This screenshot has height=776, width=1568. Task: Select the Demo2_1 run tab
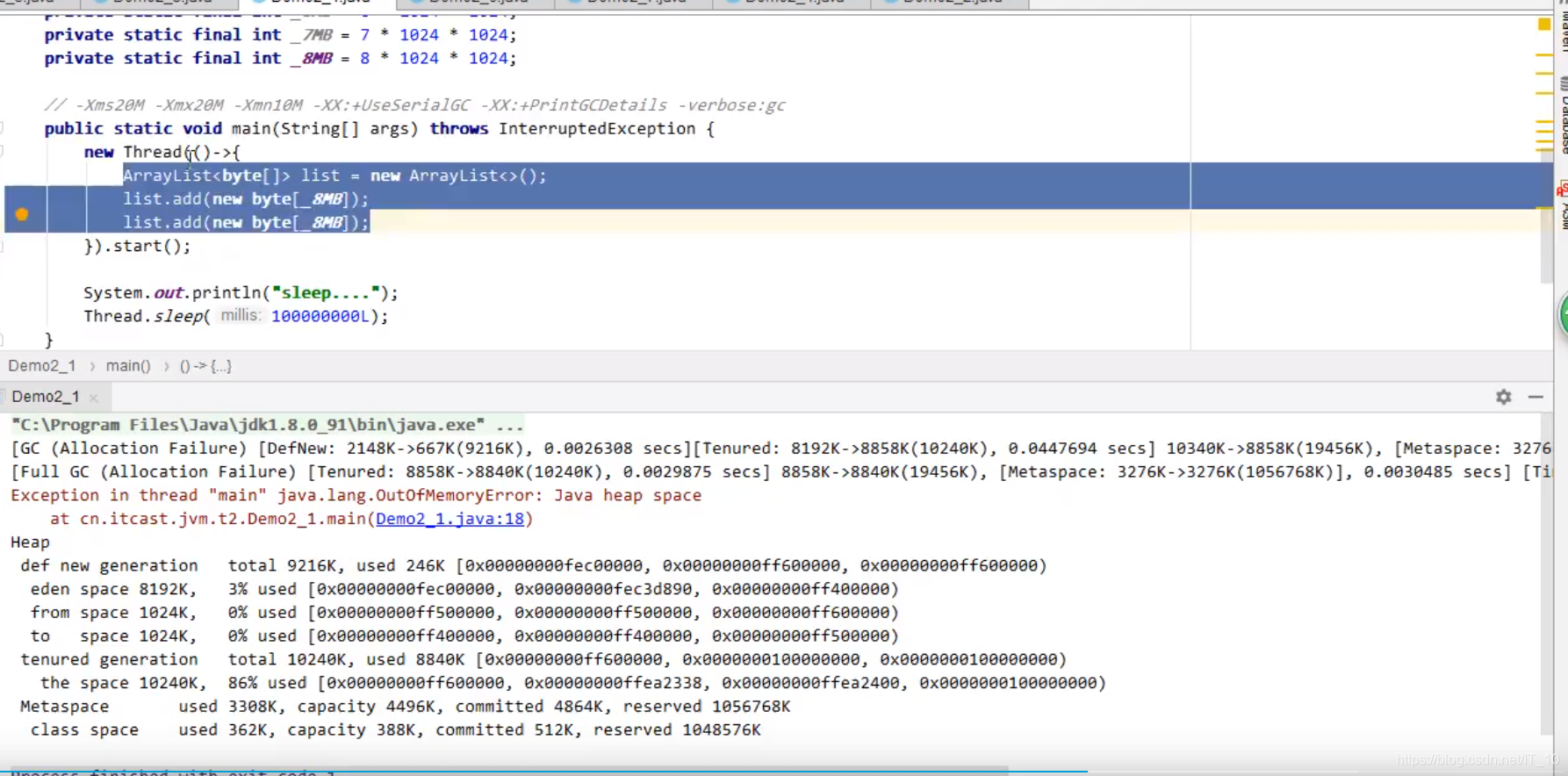(46, 397)
